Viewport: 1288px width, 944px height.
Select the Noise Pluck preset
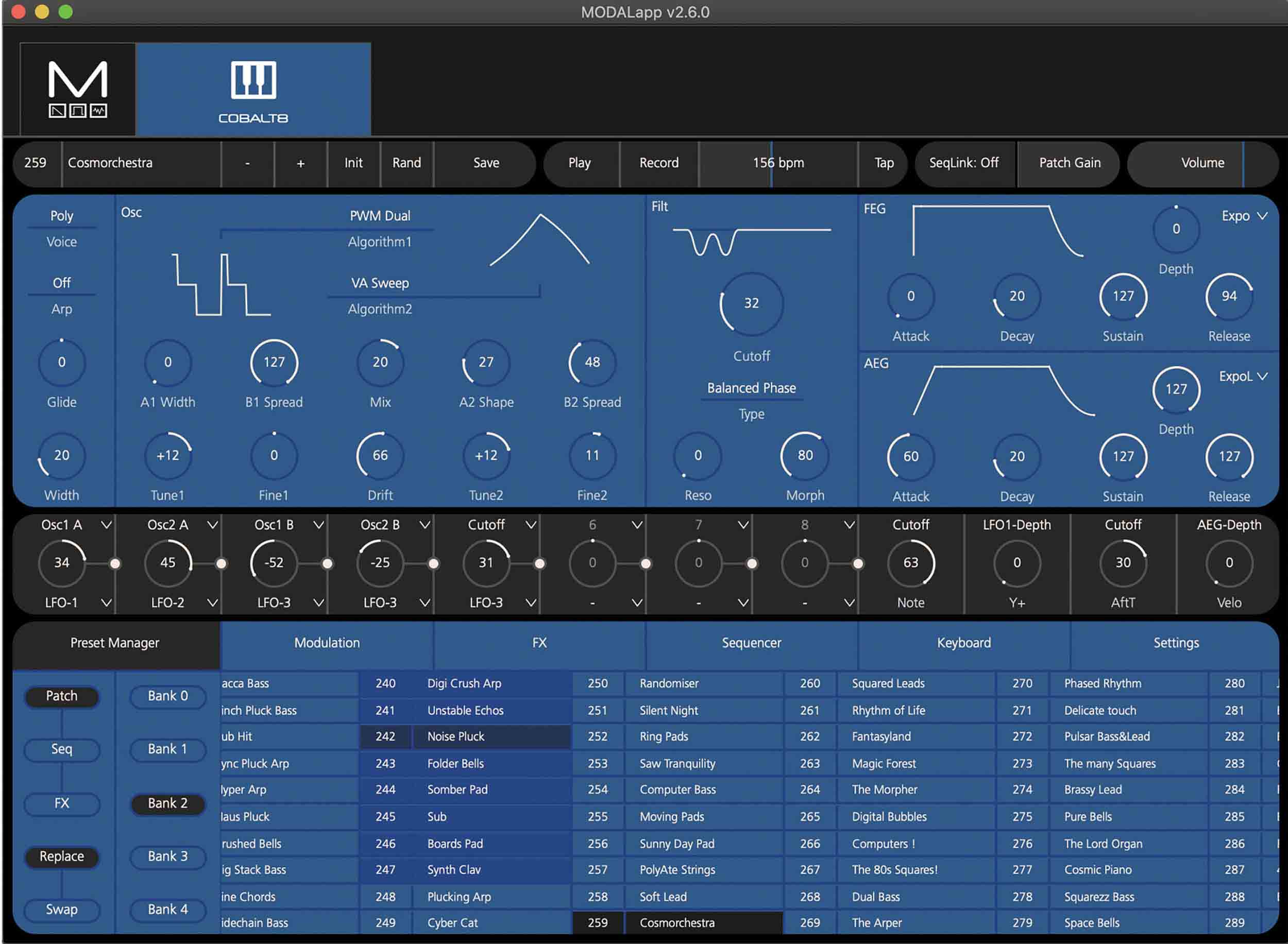click(454, 736)
